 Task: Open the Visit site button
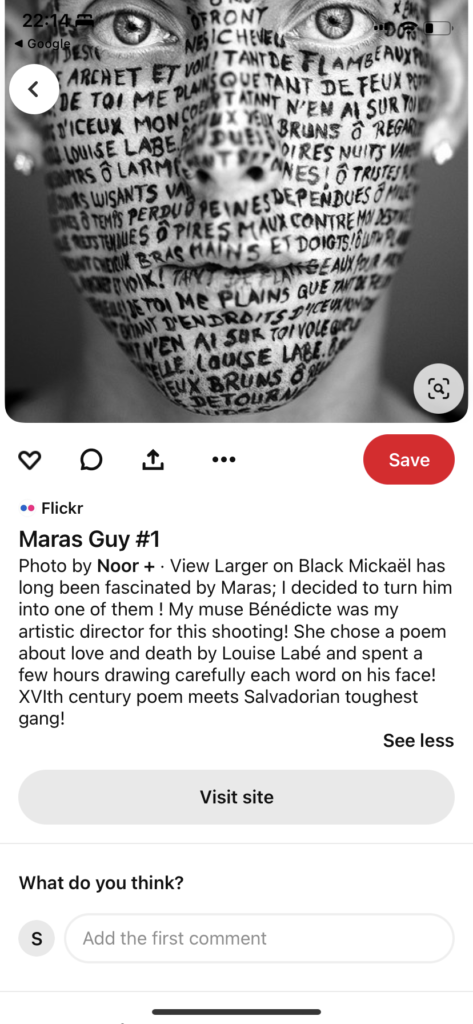236,797
